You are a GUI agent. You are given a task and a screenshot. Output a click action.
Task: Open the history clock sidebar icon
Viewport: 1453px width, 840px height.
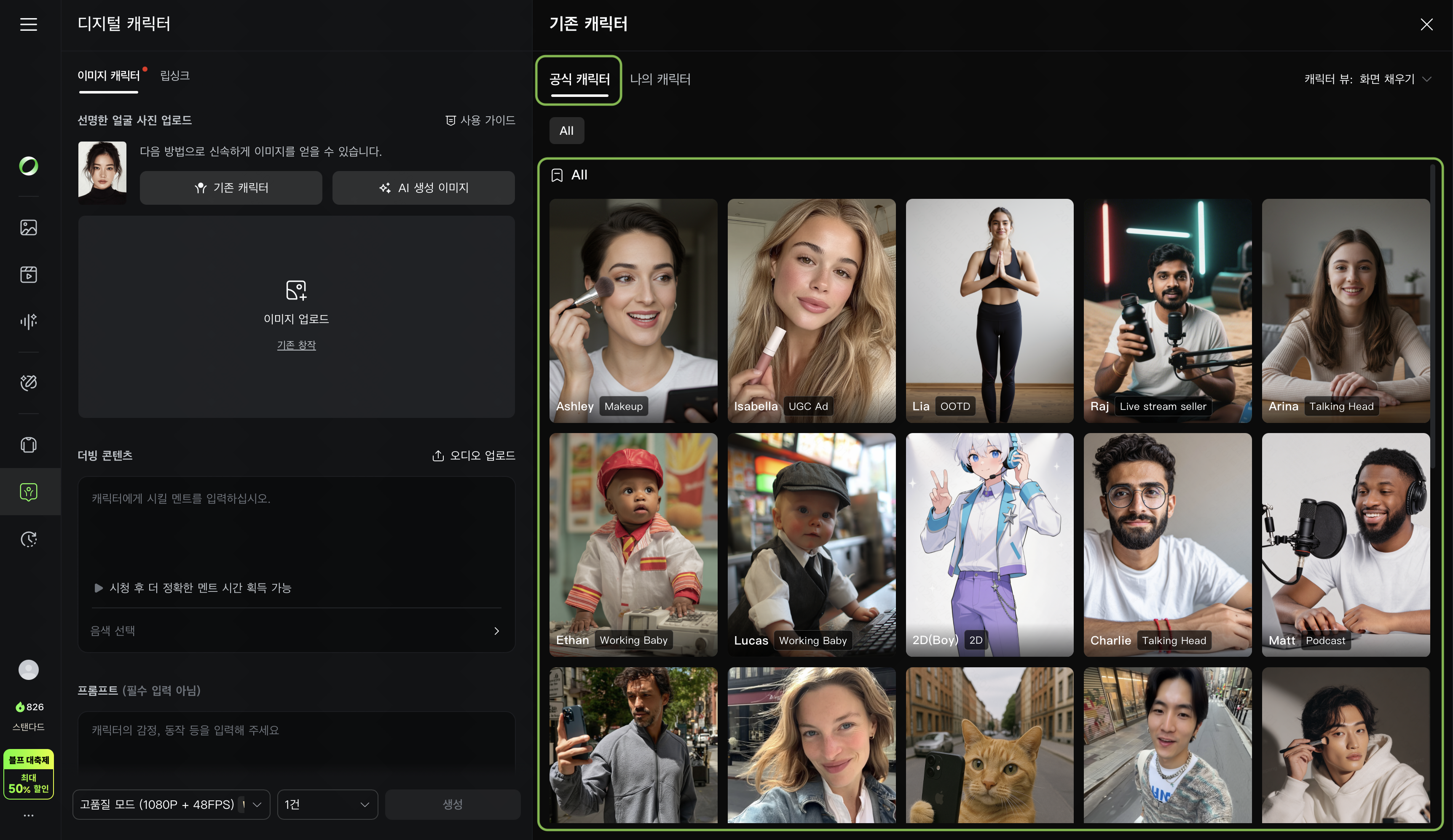28,539
